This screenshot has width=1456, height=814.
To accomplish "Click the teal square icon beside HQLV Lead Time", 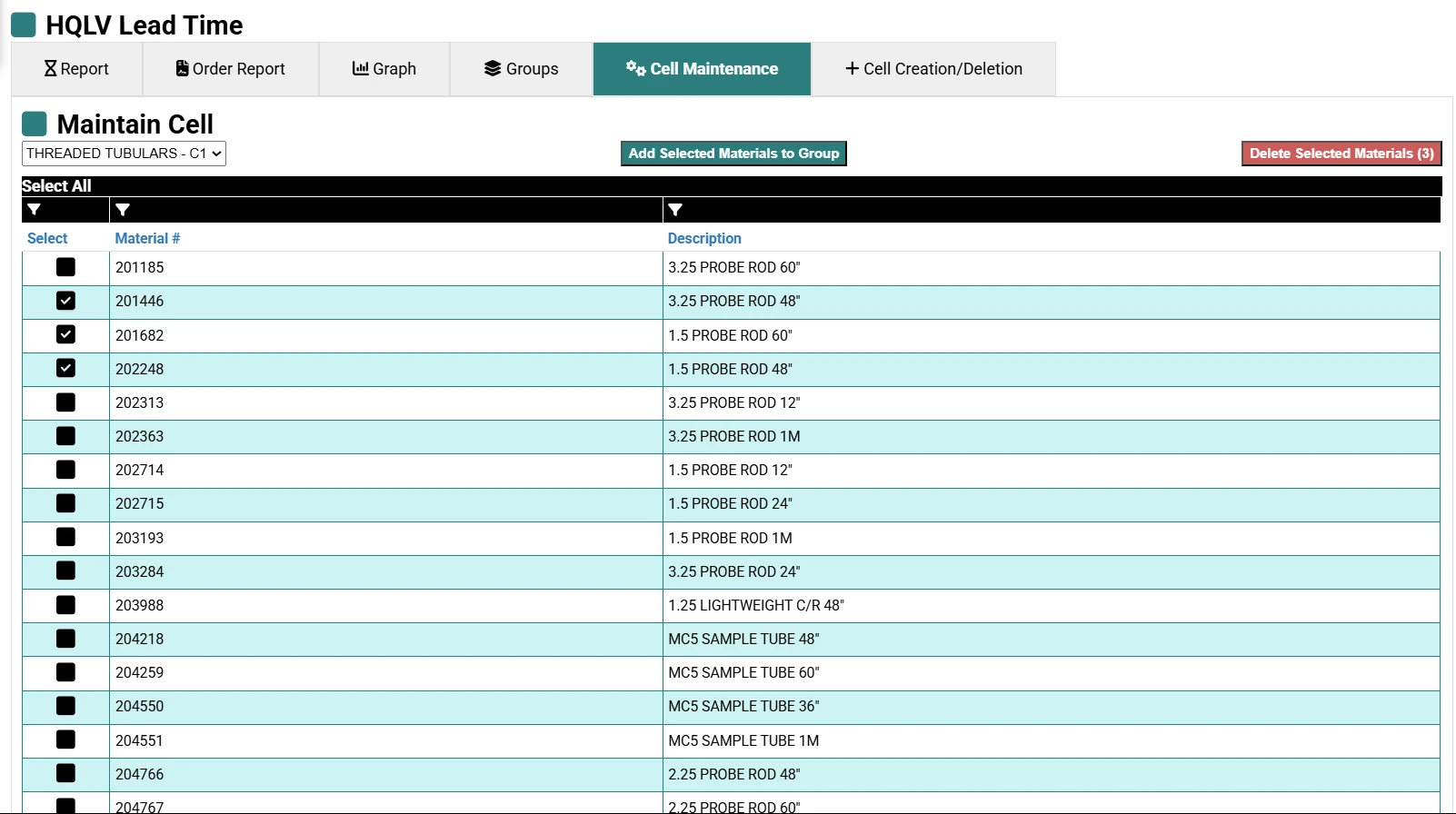I will (24, 25).
